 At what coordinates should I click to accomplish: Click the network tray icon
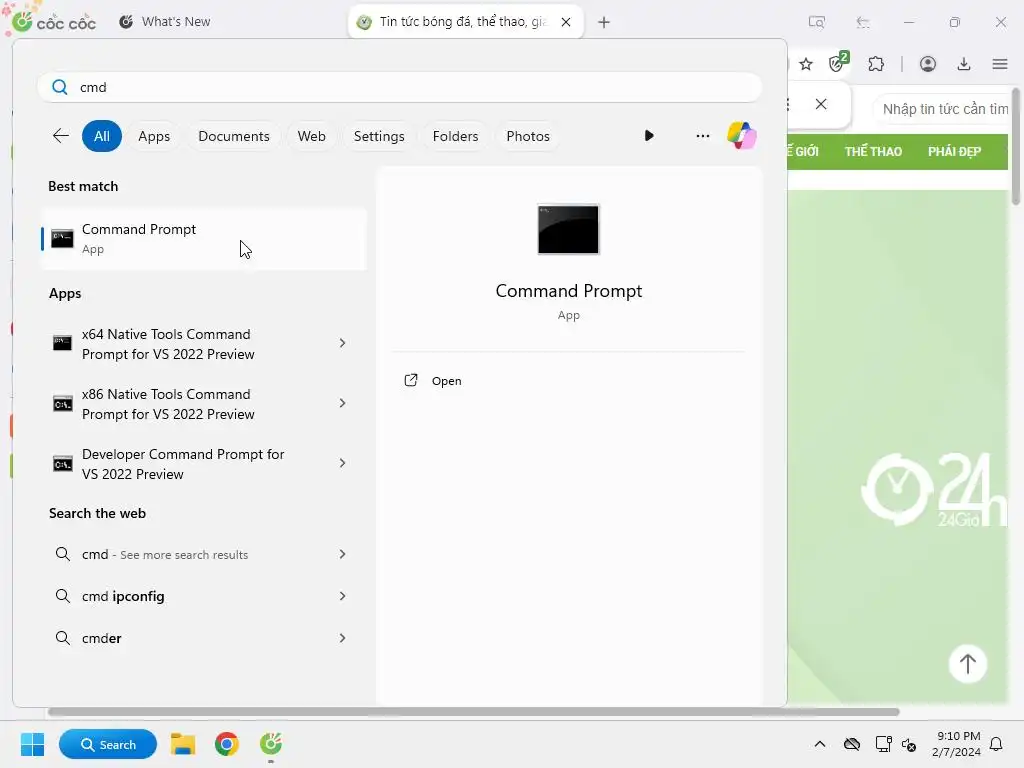tap(883, 744)
